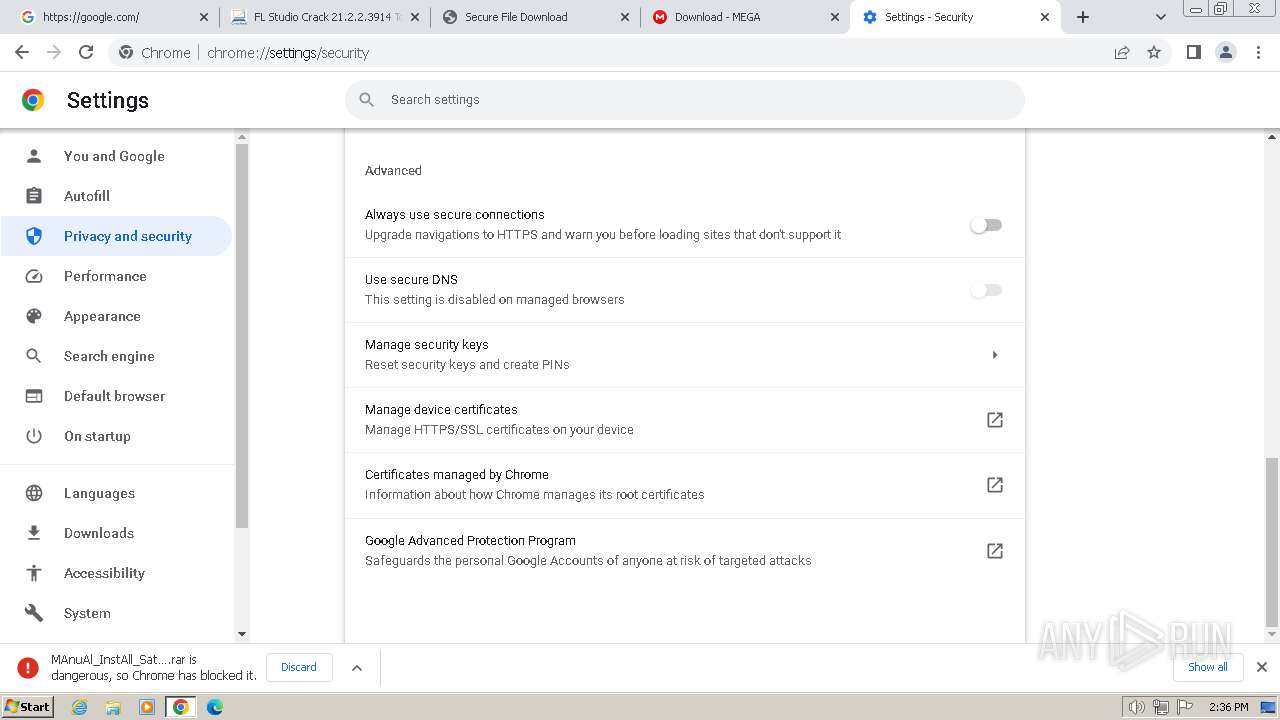Open the tab search dropdown arrow
The height and width of the screenshot is (720, 1280).
point(1160,17)
